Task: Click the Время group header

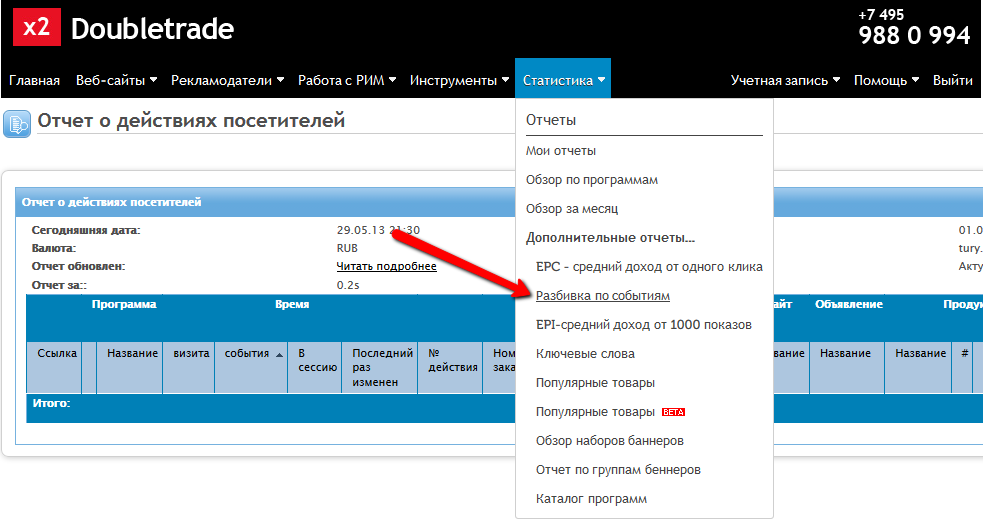Action: point(292,305)
